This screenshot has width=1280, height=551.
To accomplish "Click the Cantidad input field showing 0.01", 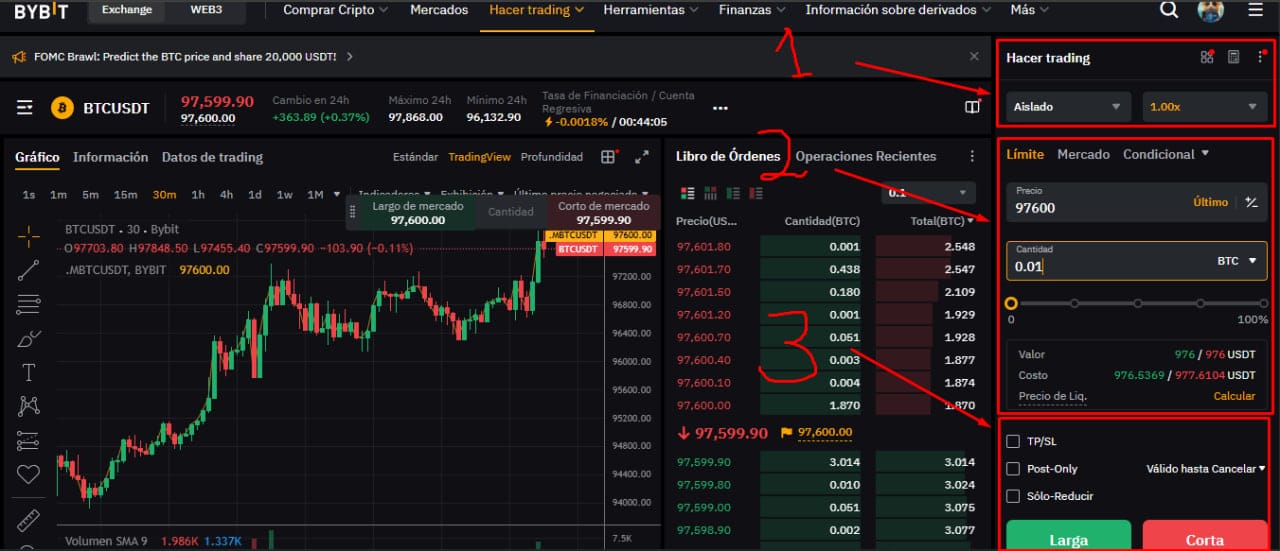I will (1137, 260).
